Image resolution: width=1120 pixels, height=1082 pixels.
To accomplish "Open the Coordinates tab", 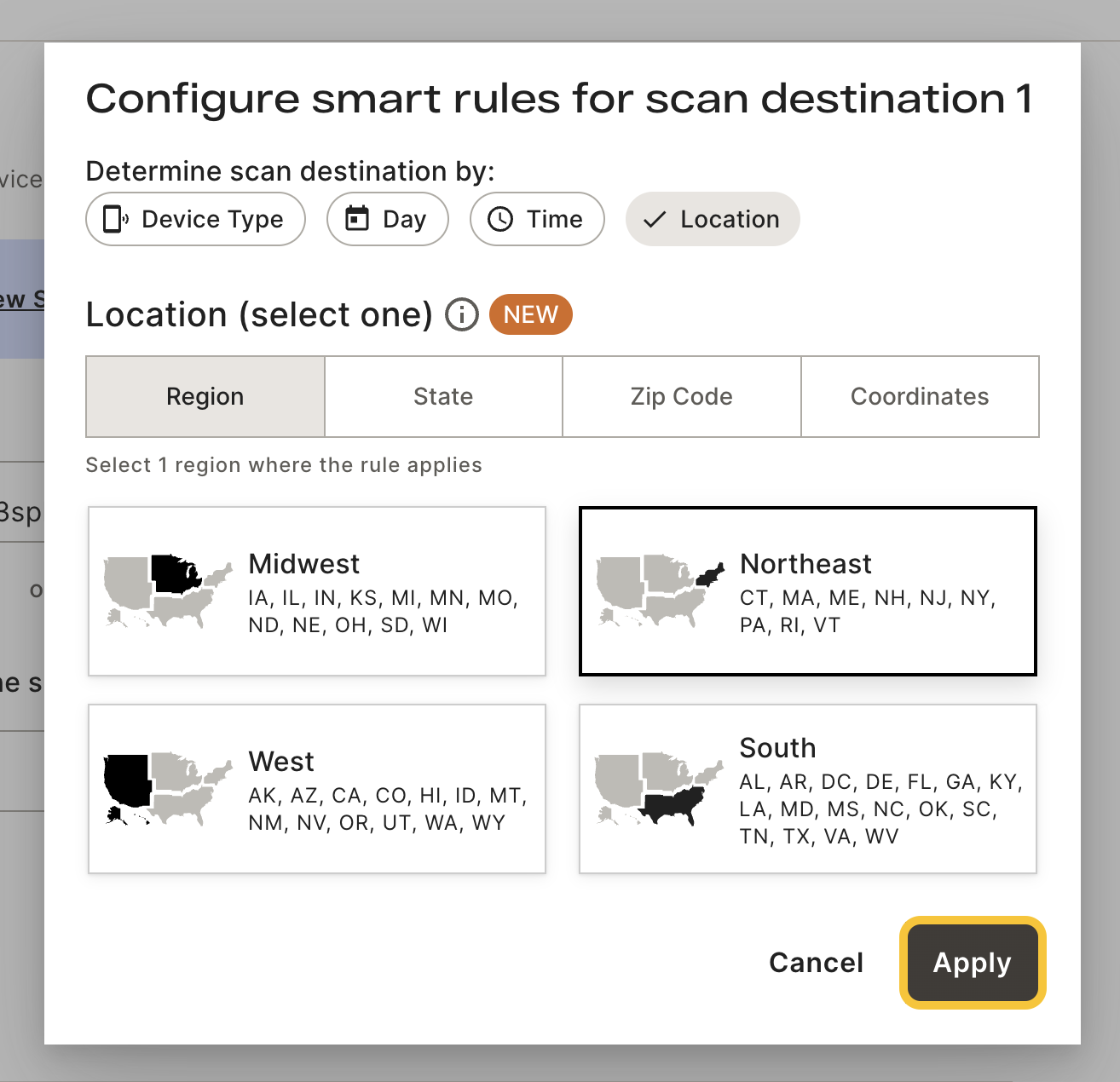I will point(920,396).
